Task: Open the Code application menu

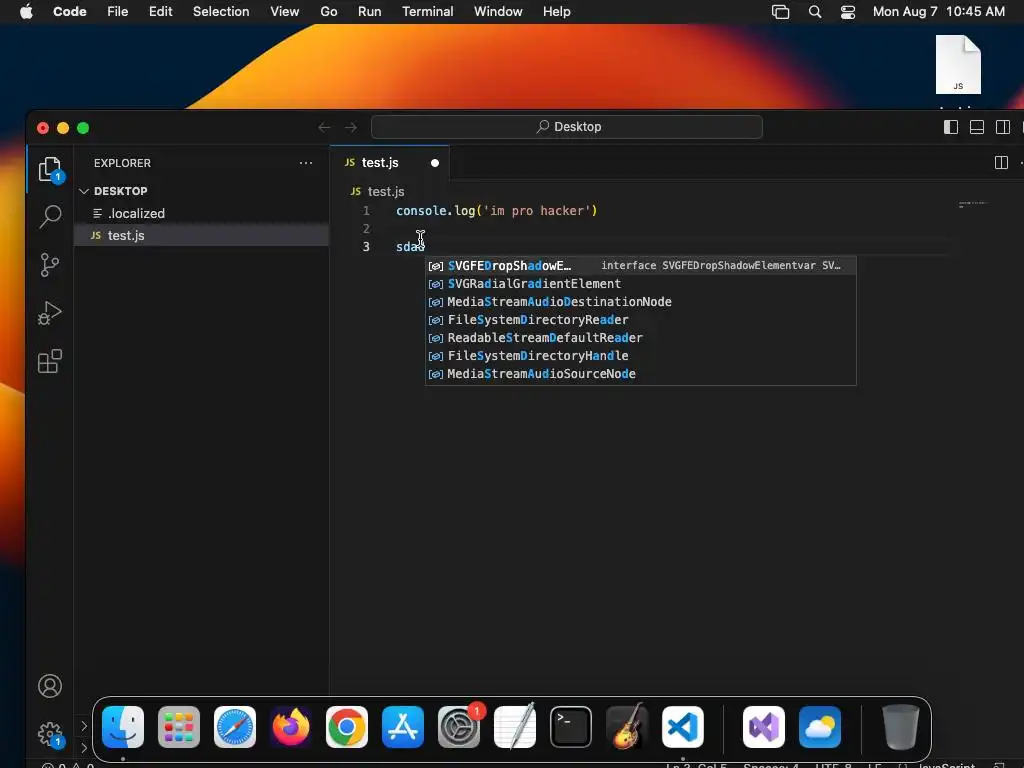Action: [x=70, y=12]
